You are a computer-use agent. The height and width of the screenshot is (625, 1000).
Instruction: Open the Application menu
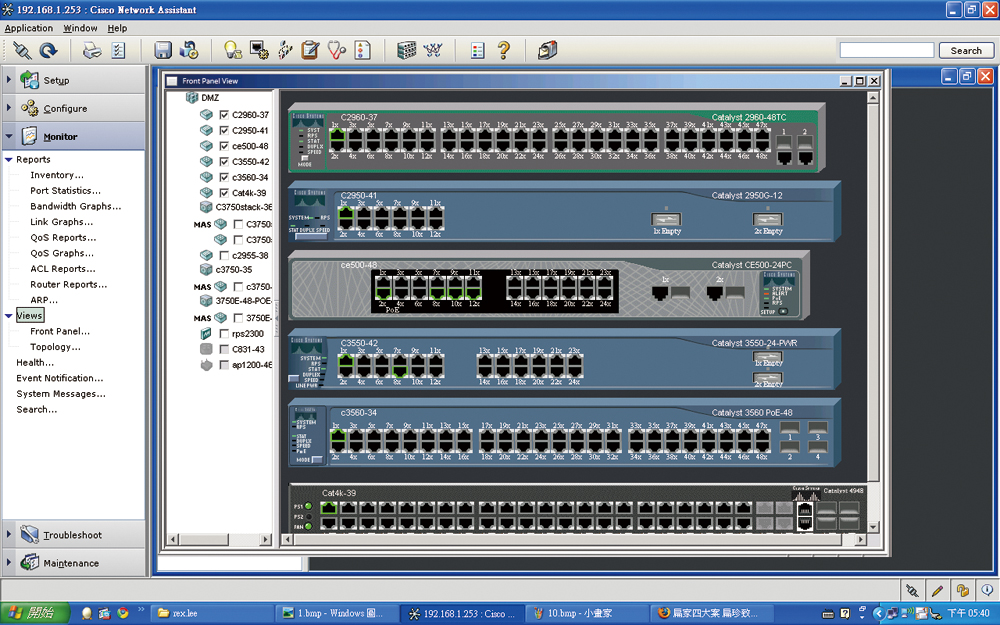[x=29, y=28]
